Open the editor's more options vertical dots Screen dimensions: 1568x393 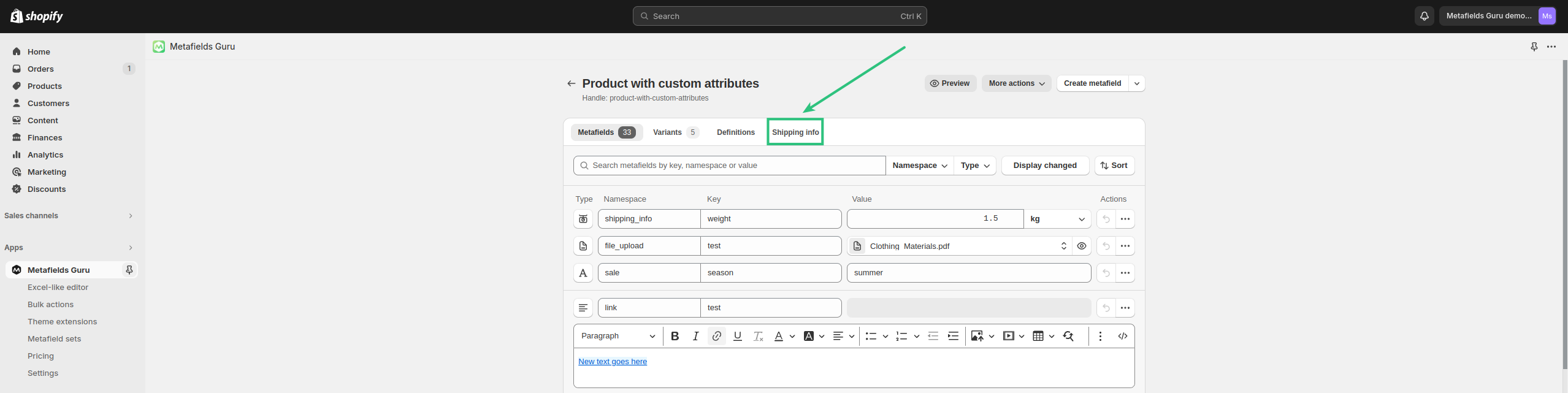click(x=1100, y=336)
